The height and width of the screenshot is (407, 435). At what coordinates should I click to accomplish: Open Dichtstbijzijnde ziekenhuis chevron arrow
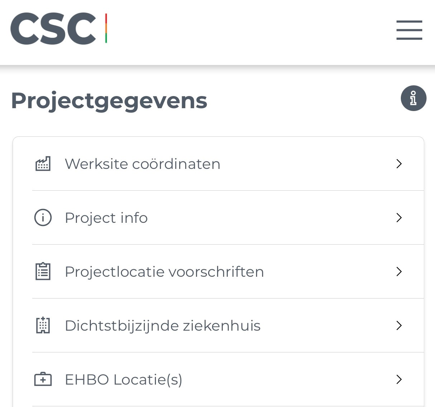coord(399,326)
